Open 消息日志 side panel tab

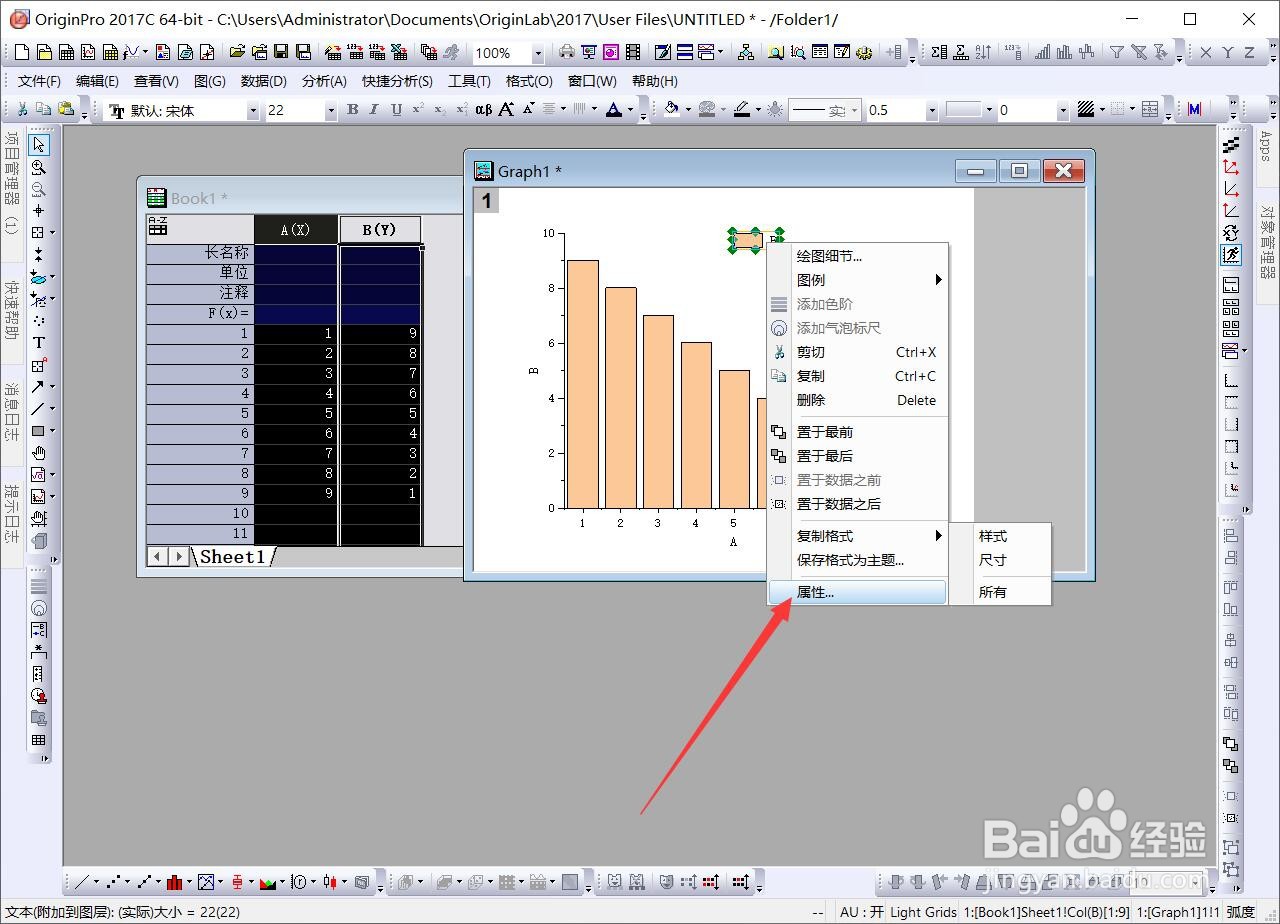pos(12,416)
